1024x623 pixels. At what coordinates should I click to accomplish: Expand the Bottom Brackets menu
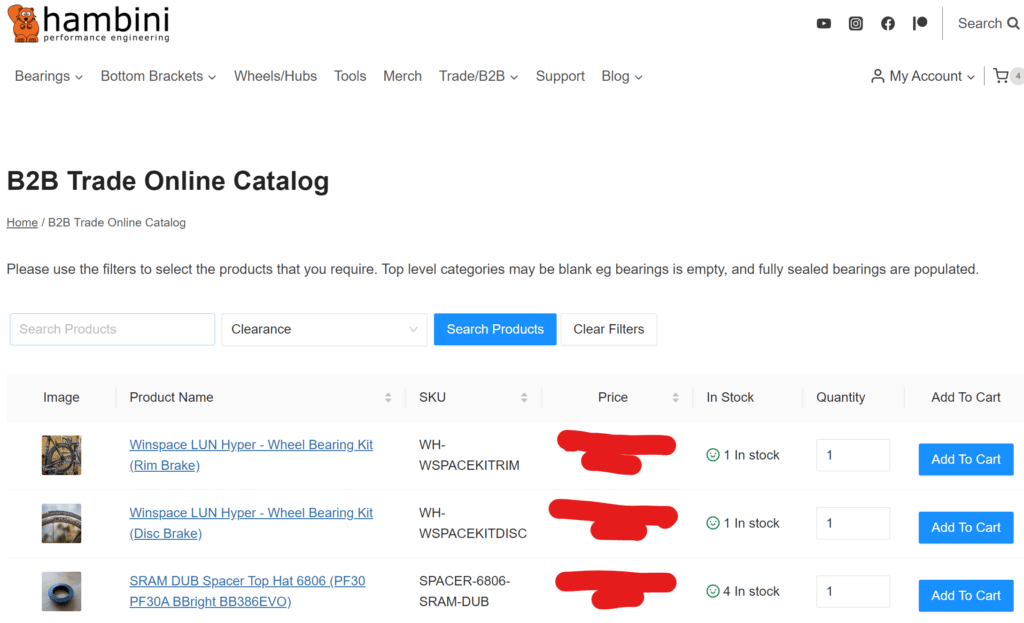(x=158, y=76)
